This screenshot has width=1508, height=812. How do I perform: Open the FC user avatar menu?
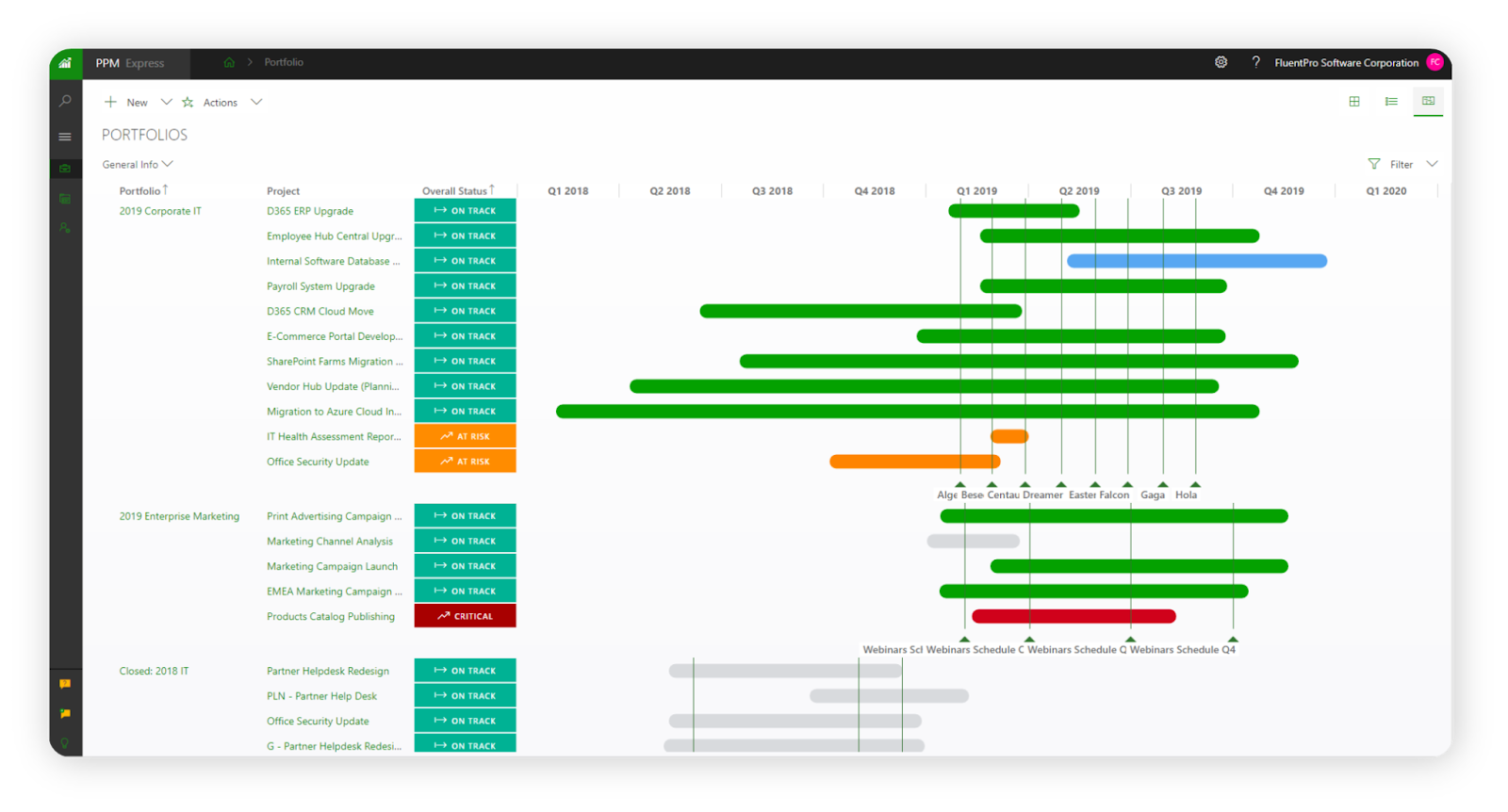[x=1434, y=62]
